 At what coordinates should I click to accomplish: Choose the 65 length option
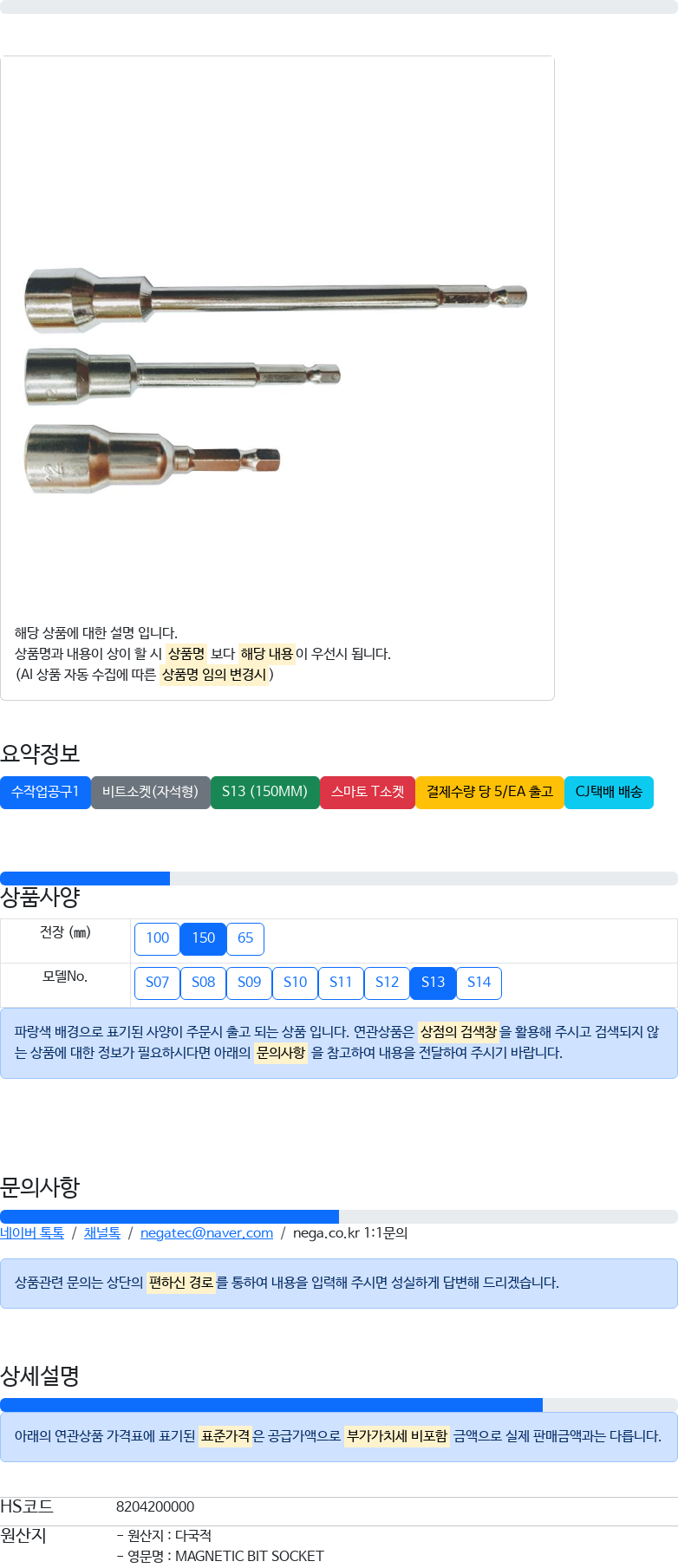coord(245,938)
